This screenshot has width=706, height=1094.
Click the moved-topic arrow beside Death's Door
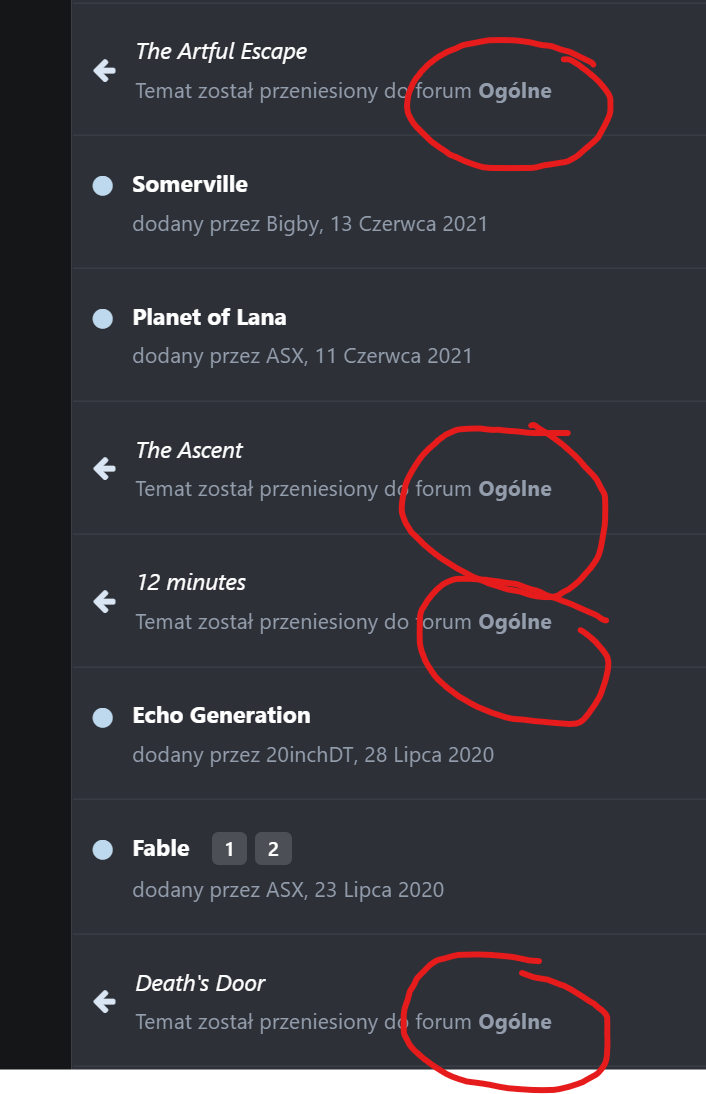tap(105, 1001)
